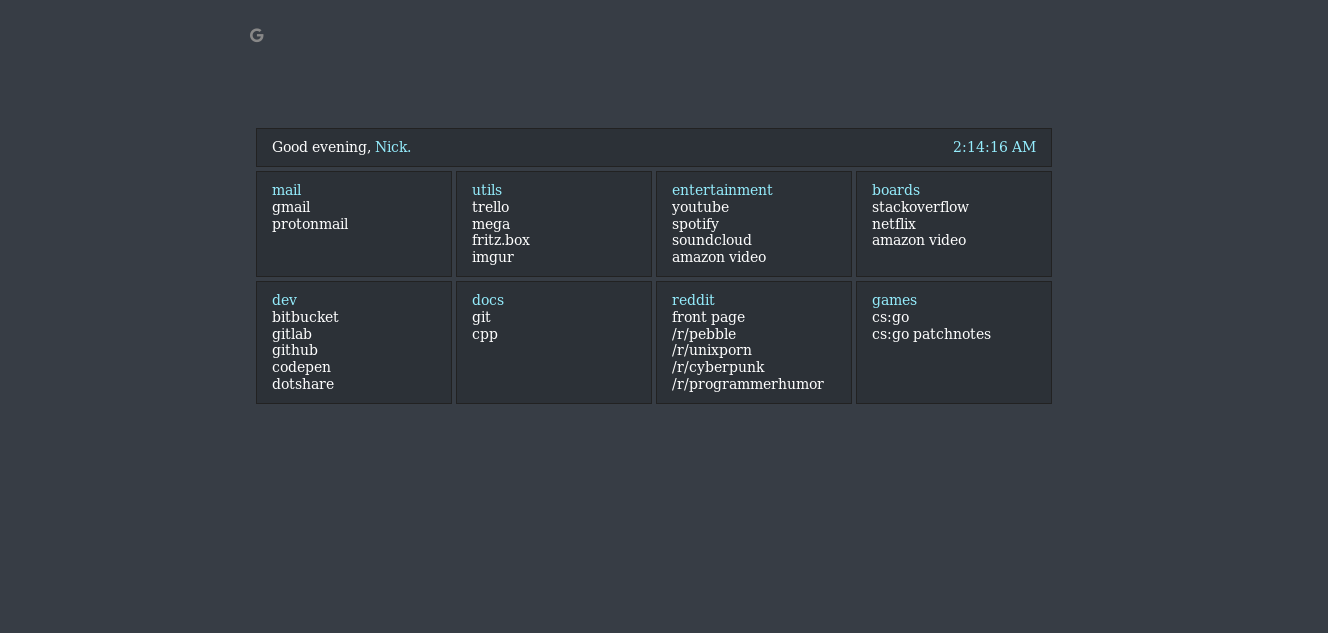The image size is (1328, 633).
Task: Open the /r/cyberpunk link
Action: point(718,367)
